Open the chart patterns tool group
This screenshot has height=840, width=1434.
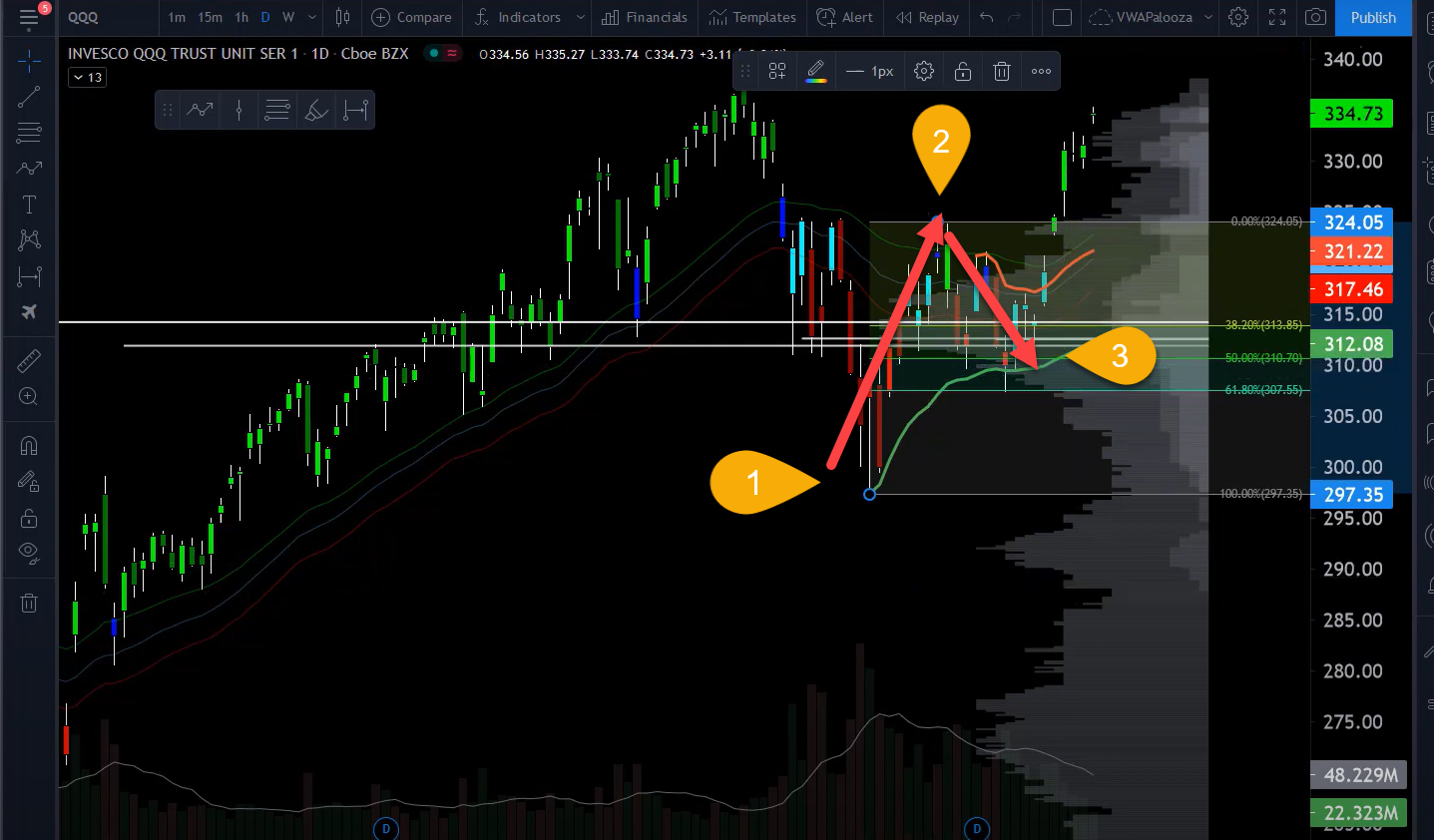point(29,239)
